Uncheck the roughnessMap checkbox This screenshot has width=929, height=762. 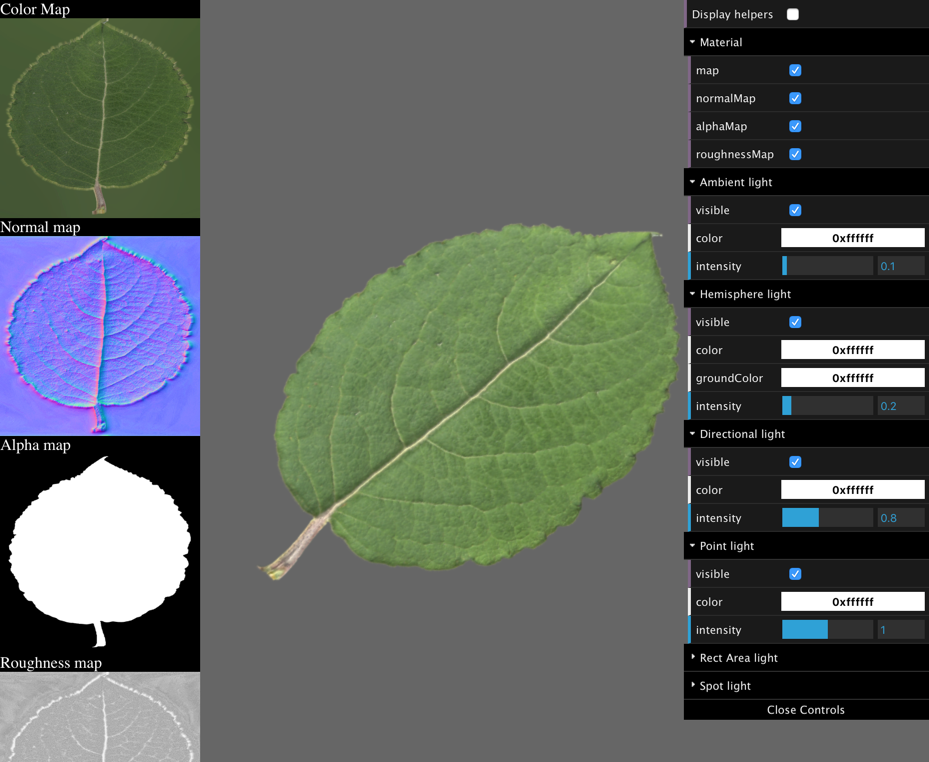coord(795,154)
